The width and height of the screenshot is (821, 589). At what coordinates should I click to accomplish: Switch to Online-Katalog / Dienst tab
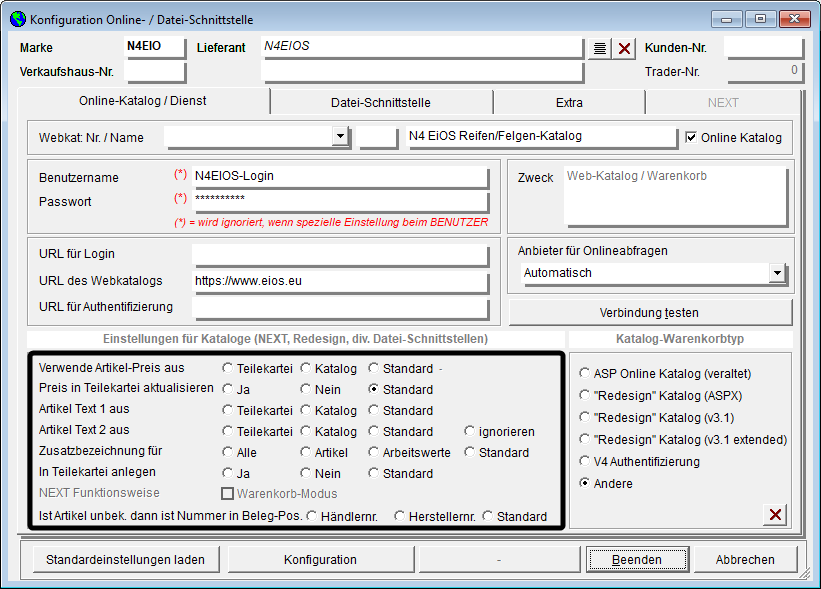[143, 101]
